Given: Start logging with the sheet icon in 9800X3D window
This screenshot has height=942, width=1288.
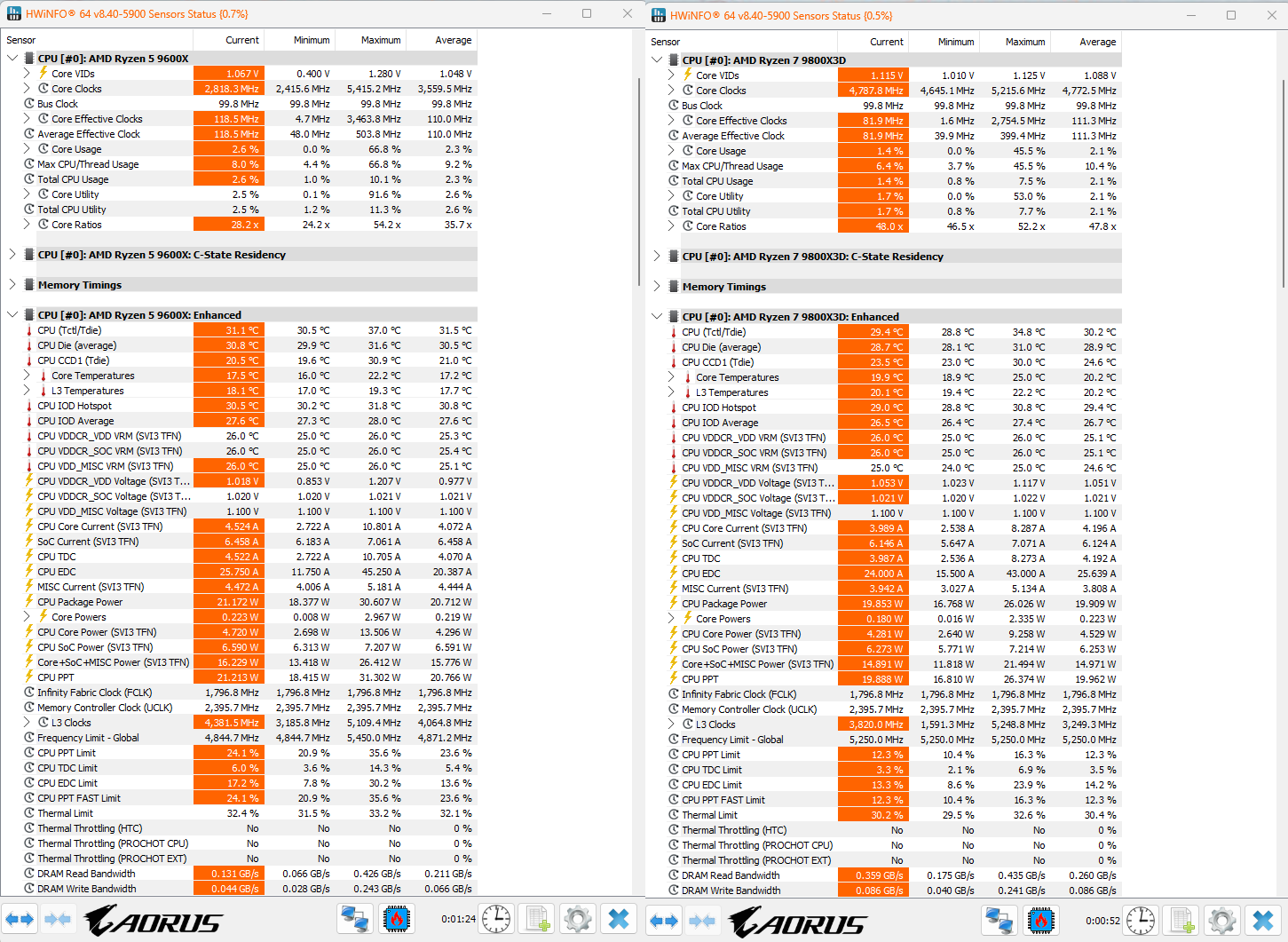Looking at the screenshot, I should pos(1181,921).
